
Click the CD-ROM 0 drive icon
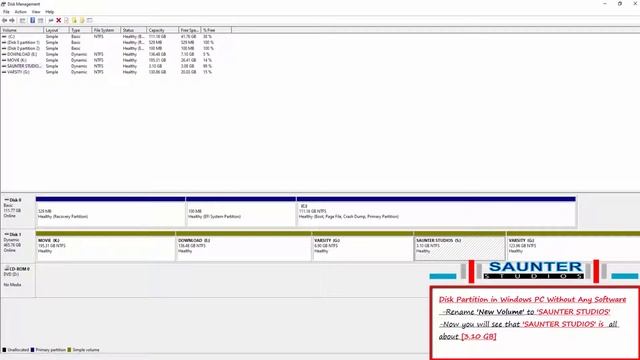point(7,269)
